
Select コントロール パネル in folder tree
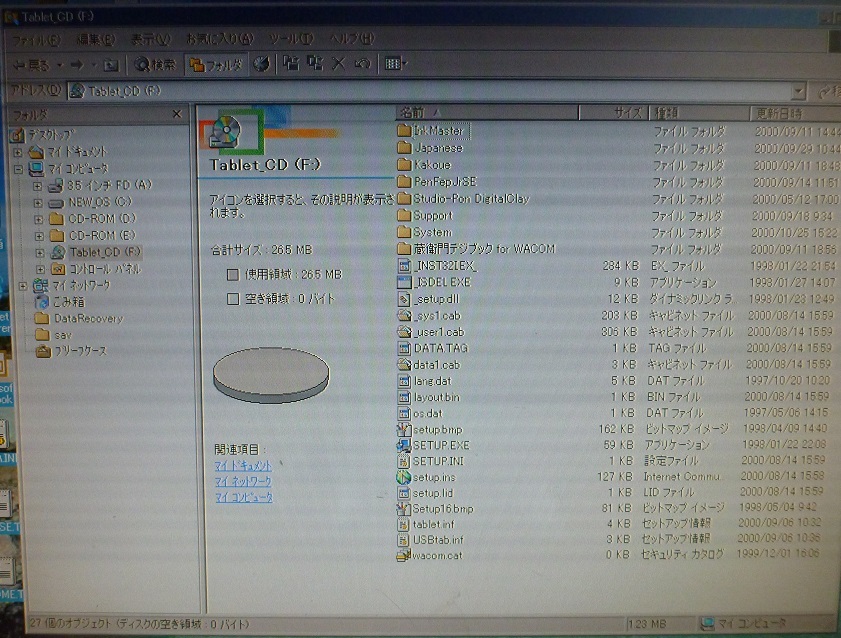pos(105,269)
